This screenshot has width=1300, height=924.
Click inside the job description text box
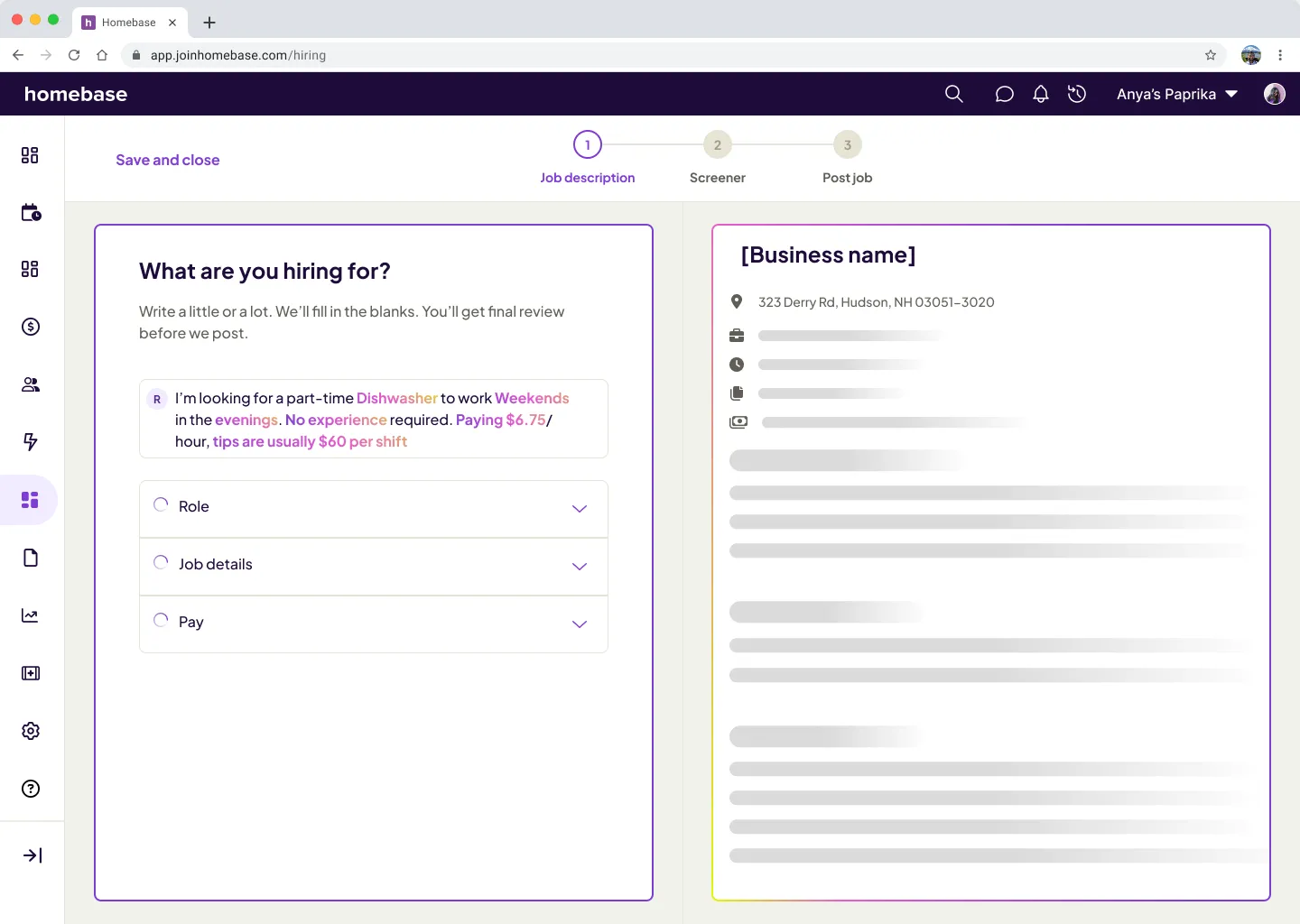[x=374, y=419]
